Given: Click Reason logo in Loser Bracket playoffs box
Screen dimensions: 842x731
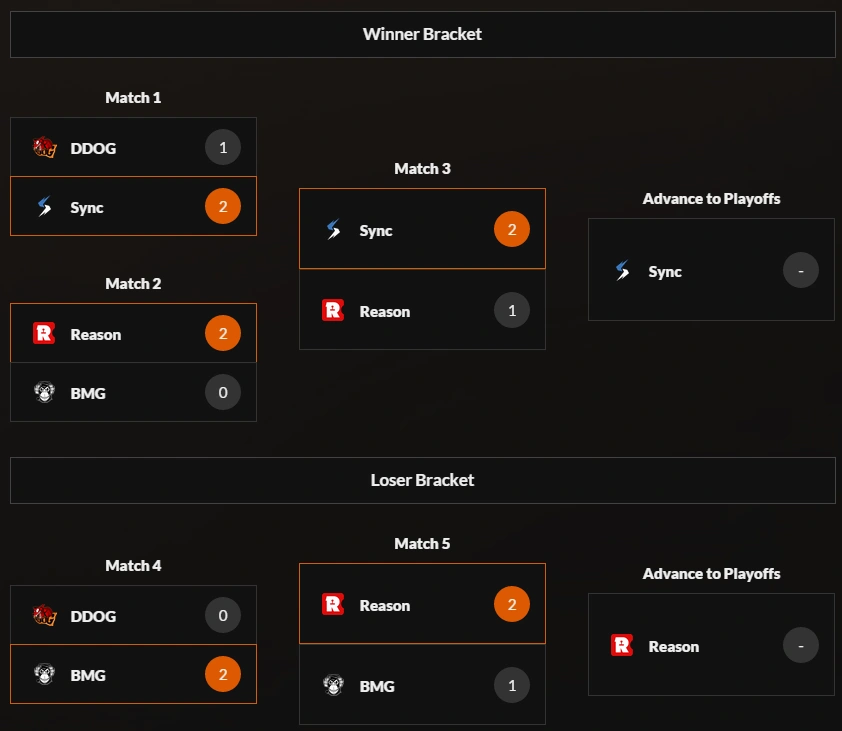Looking at the screenshot, I should (622, 646).
